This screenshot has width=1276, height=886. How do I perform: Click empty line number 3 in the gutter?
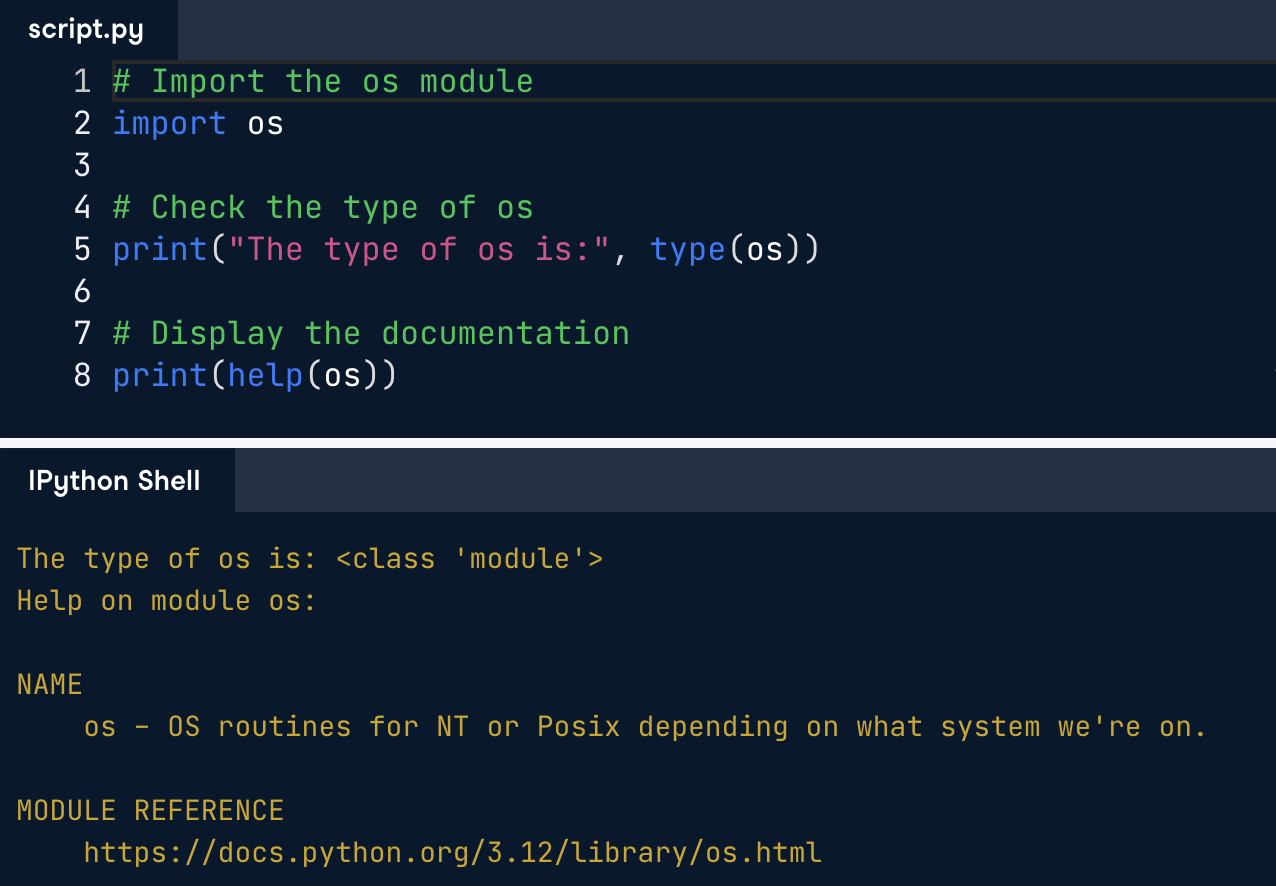pos(82,165)
